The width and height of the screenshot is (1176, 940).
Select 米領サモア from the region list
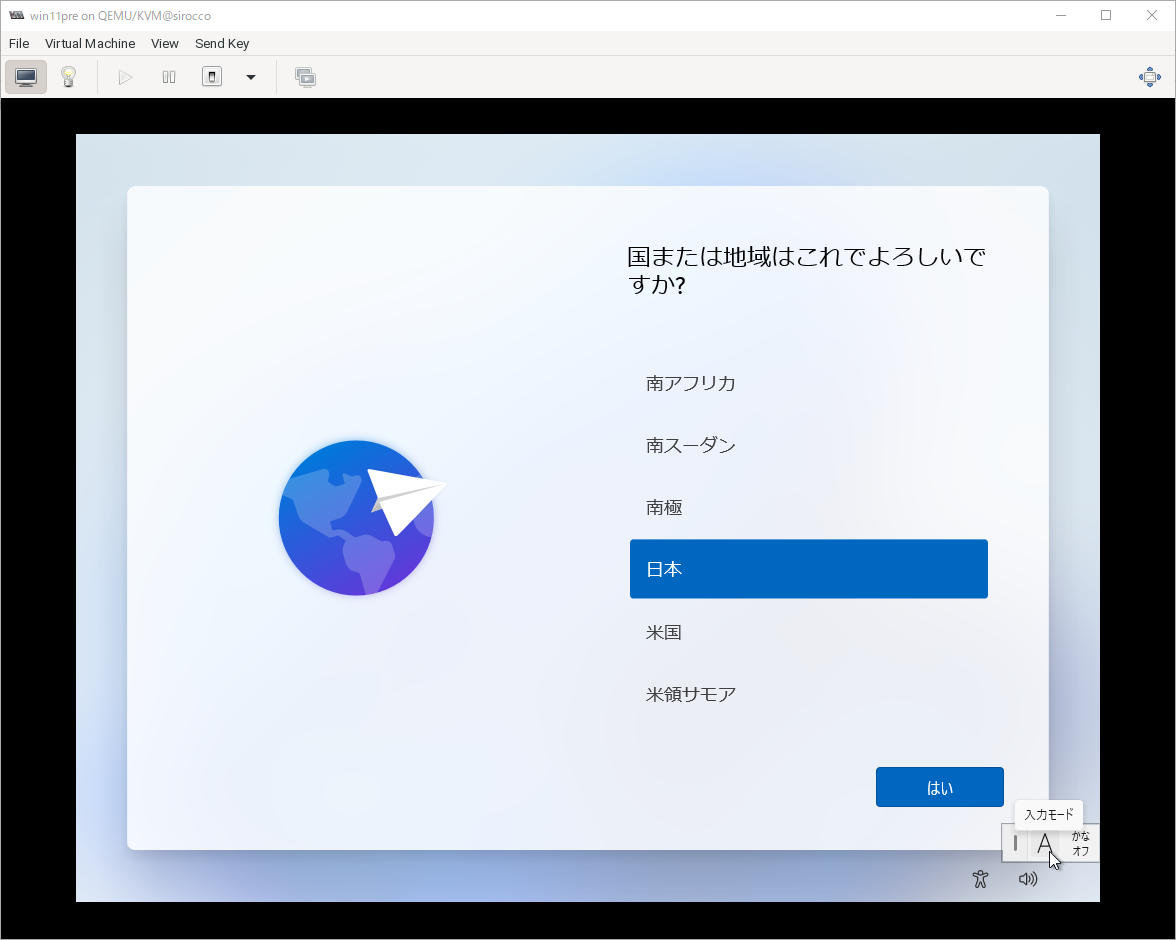pyautogui.click(x=808, y=695)
